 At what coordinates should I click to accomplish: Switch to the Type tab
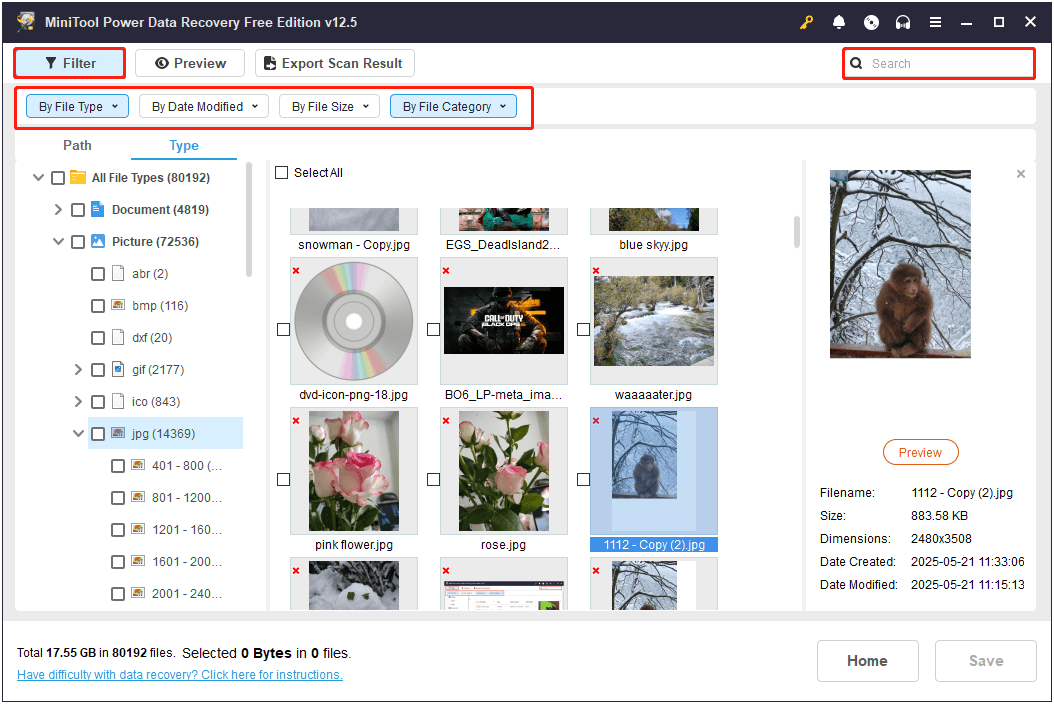[x=184, y=145]
